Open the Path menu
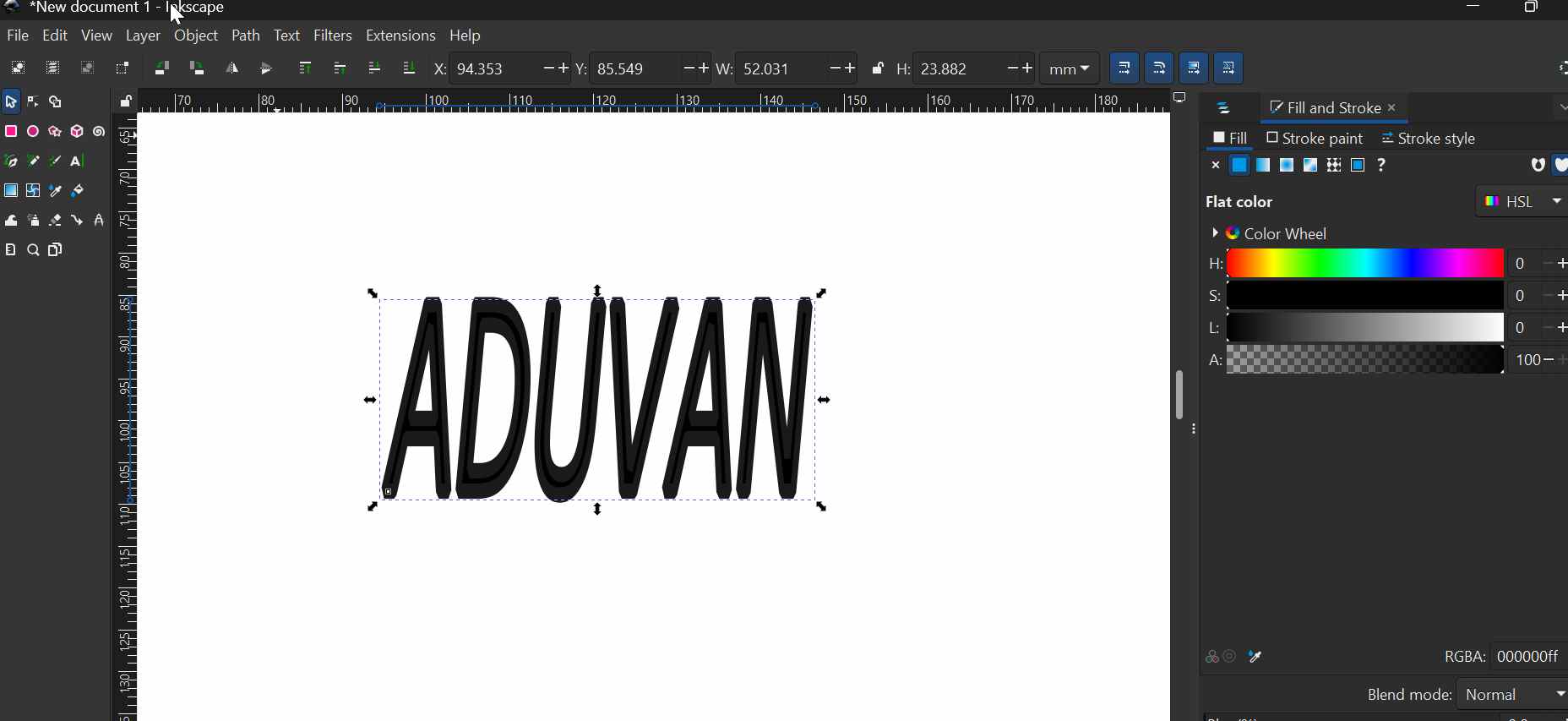Screen dimensions: 1568x721 click(246, 36)
